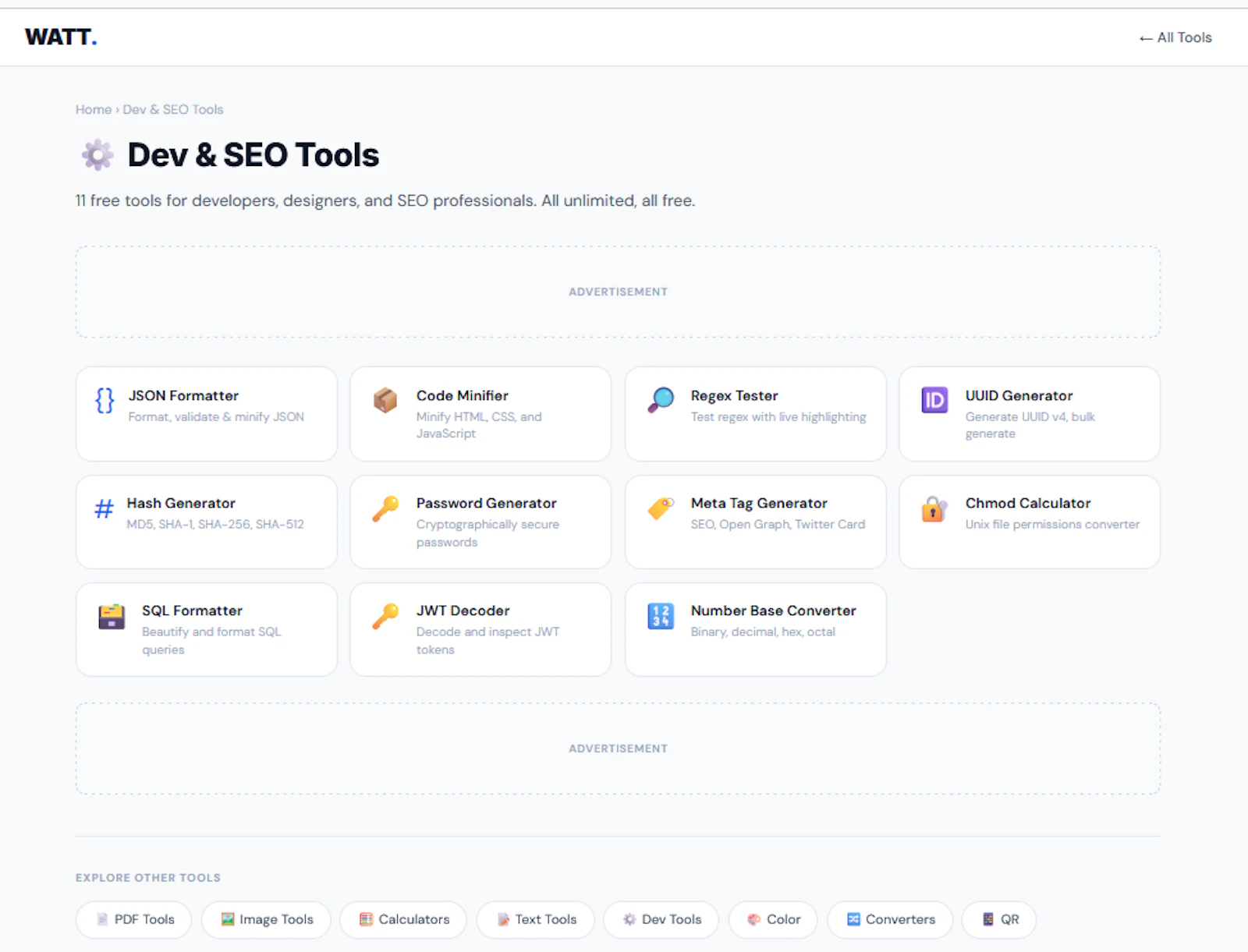Select the Color category chip

coord(773,919)
